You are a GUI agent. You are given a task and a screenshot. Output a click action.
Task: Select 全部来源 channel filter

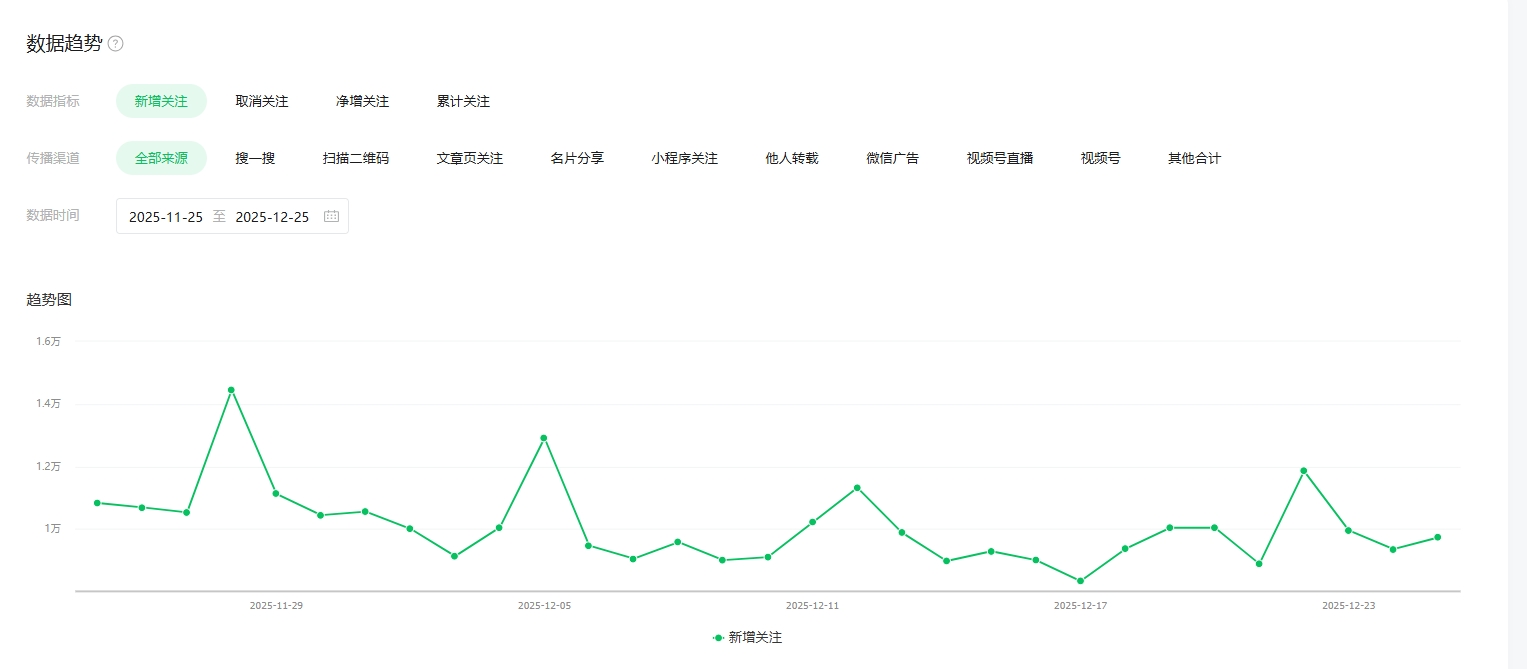(161, 158)
